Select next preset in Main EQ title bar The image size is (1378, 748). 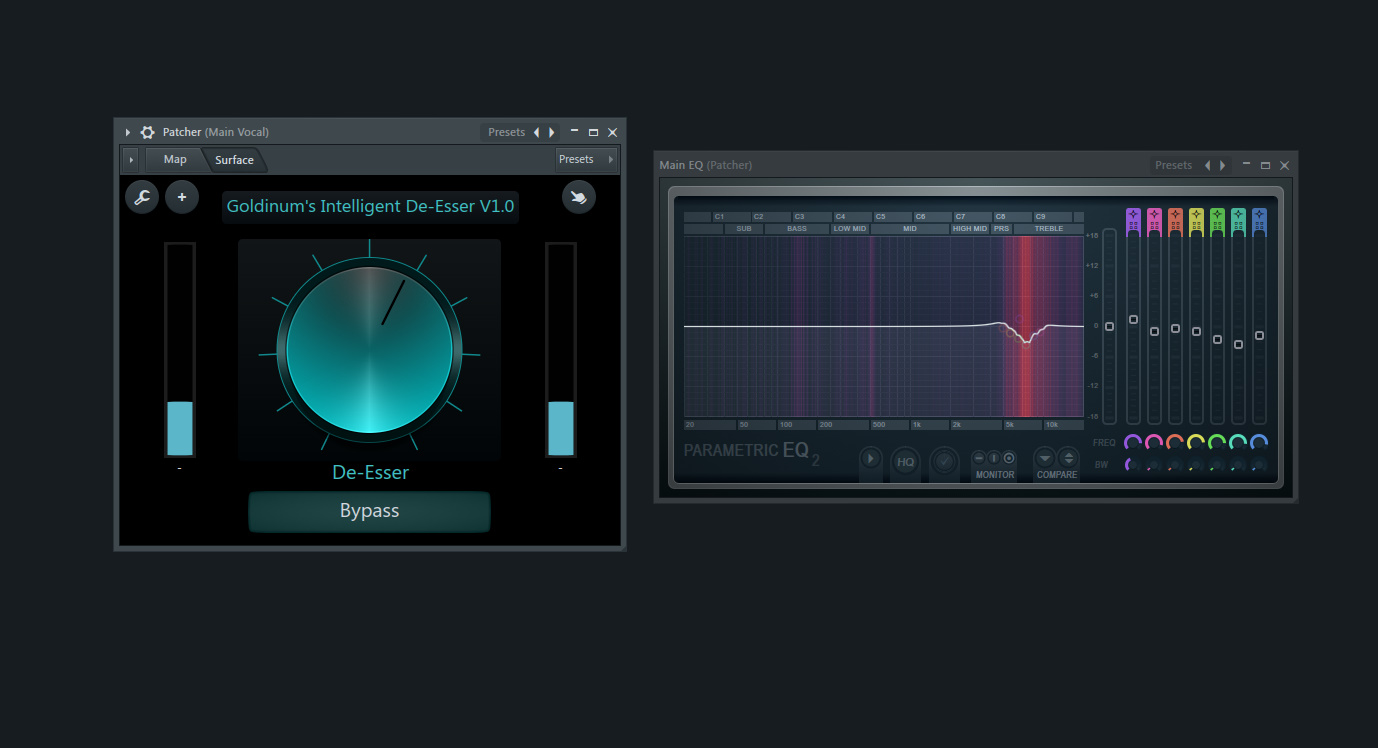point(1223,165)
